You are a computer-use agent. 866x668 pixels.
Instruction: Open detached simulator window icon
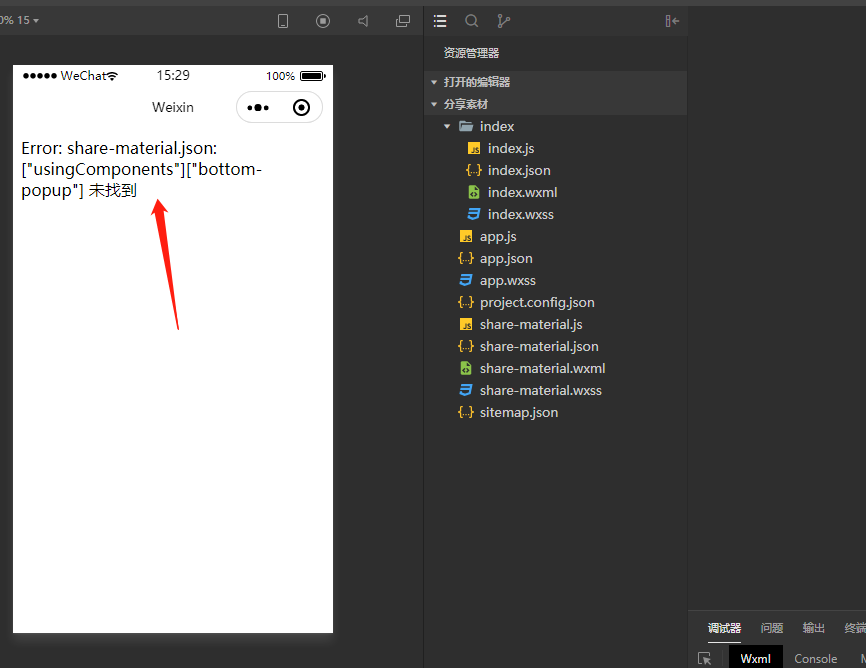coord(403,21)
